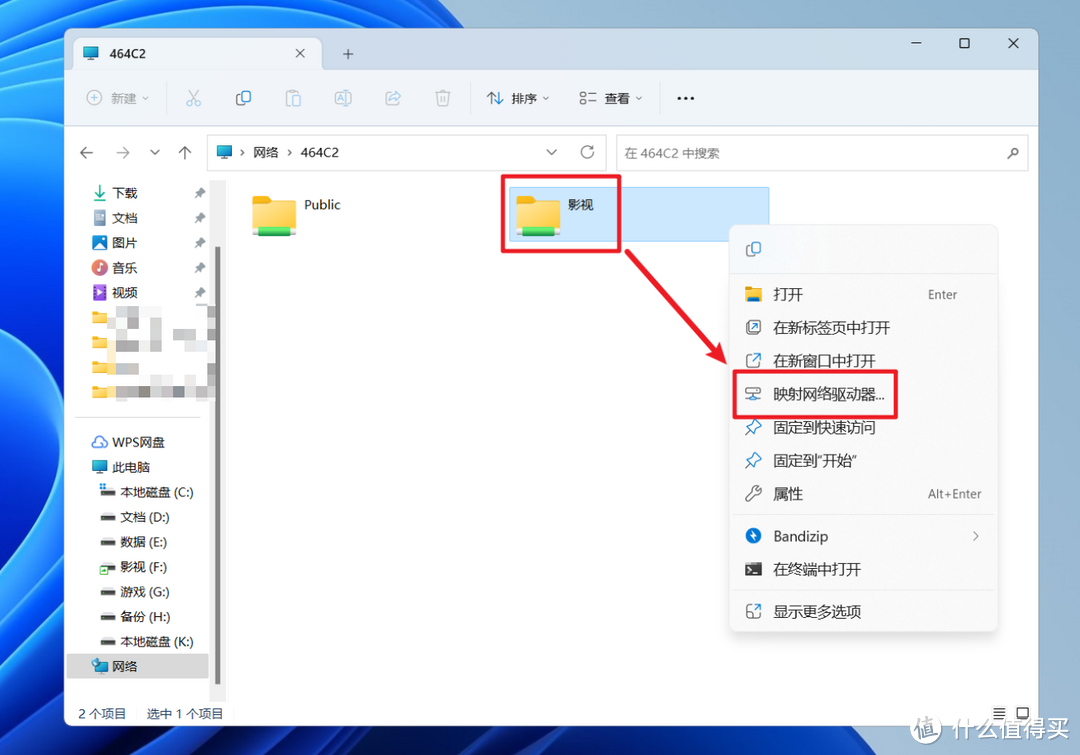Go back with the left arrow
Image resolution: width=1080 pixels, height=755 pixels.
[87, 153]
